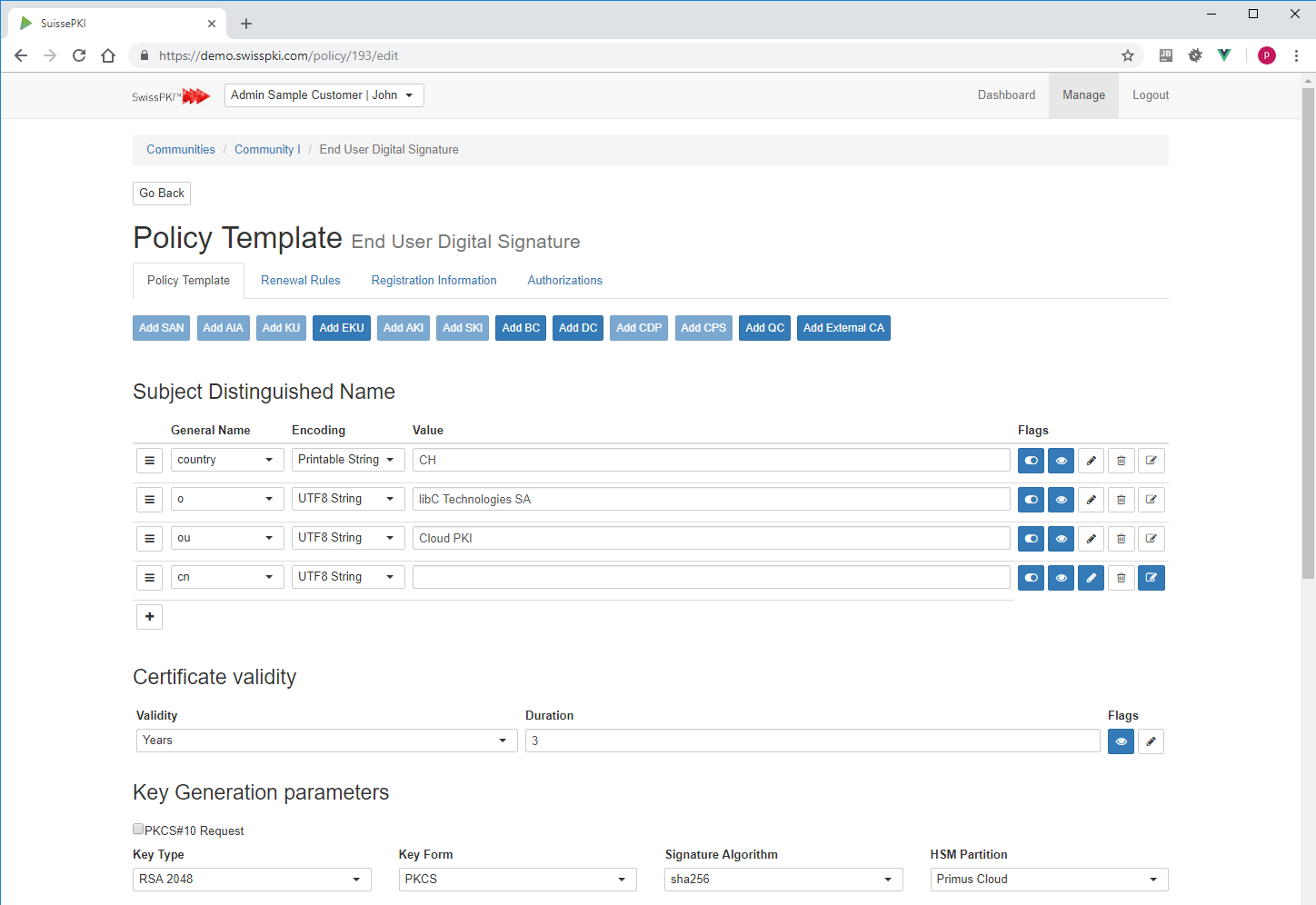The height and width of the screenshot is (905, 1316).
Task: Open the Dashboard menu item
Action: (1006, 95)
